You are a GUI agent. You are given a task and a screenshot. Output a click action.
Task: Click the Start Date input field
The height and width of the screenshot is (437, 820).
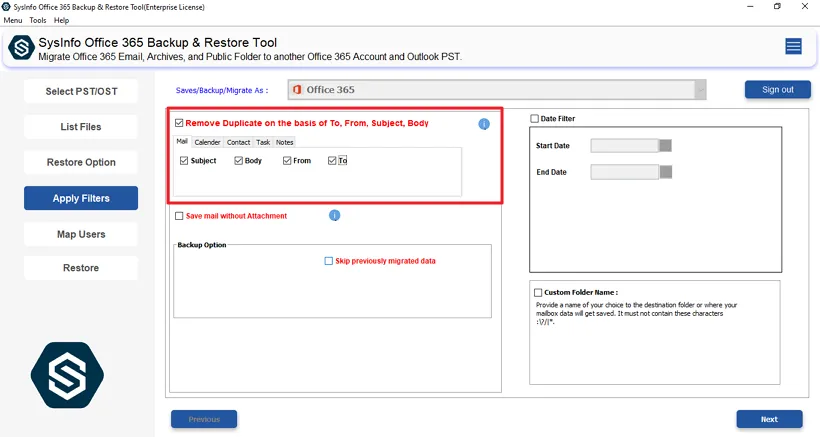624,146
